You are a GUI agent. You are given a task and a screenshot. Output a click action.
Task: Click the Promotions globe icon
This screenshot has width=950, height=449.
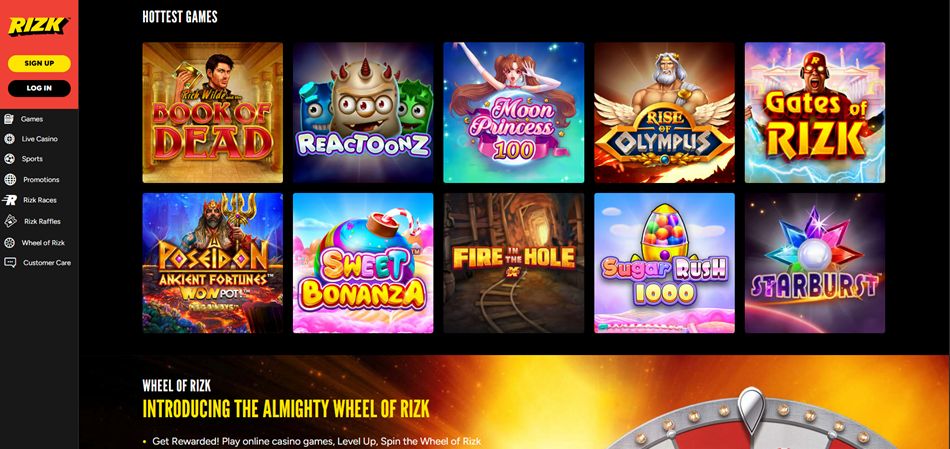(x=10, y=179)
